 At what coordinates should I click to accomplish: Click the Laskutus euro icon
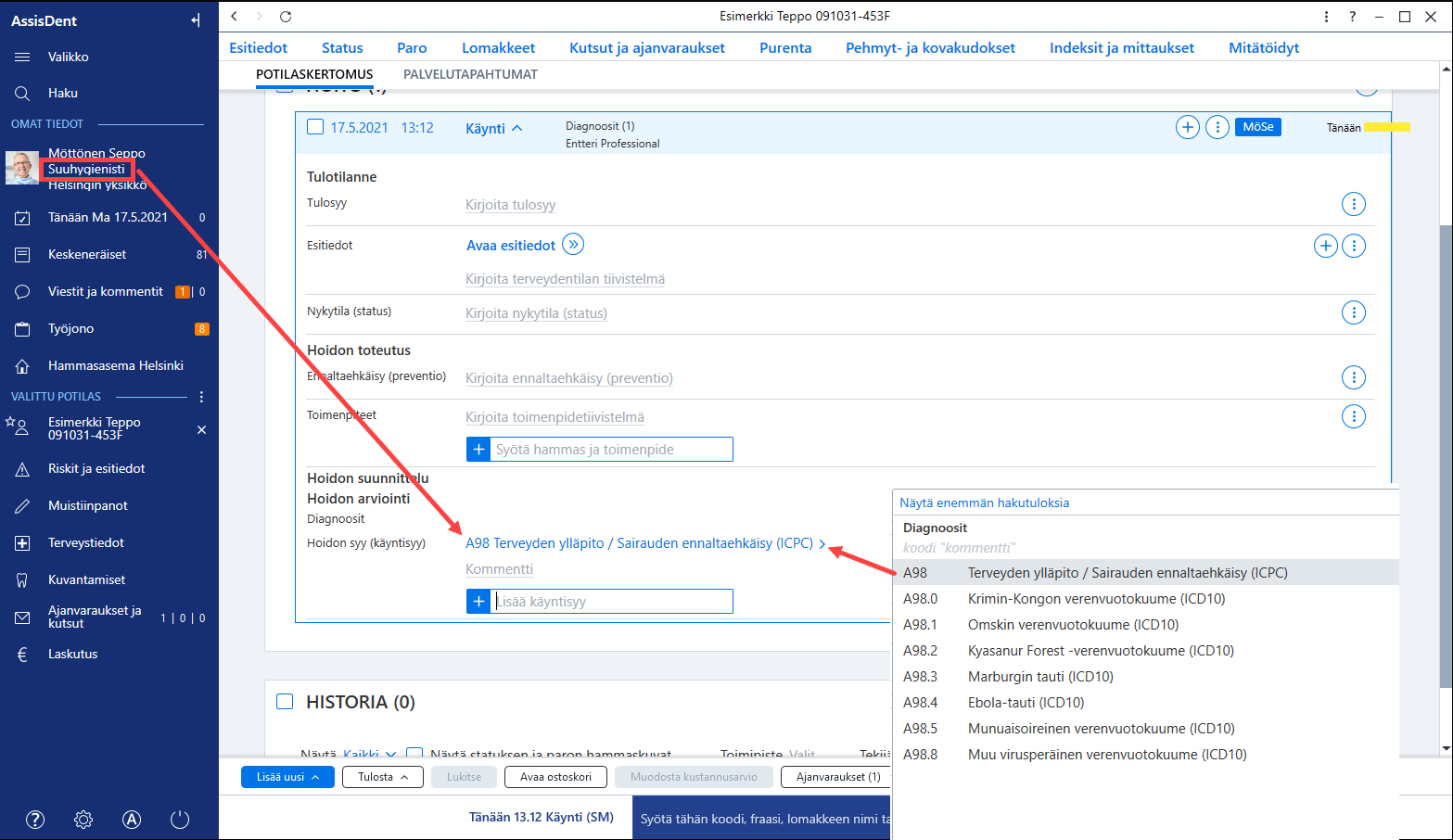[22, 655]
